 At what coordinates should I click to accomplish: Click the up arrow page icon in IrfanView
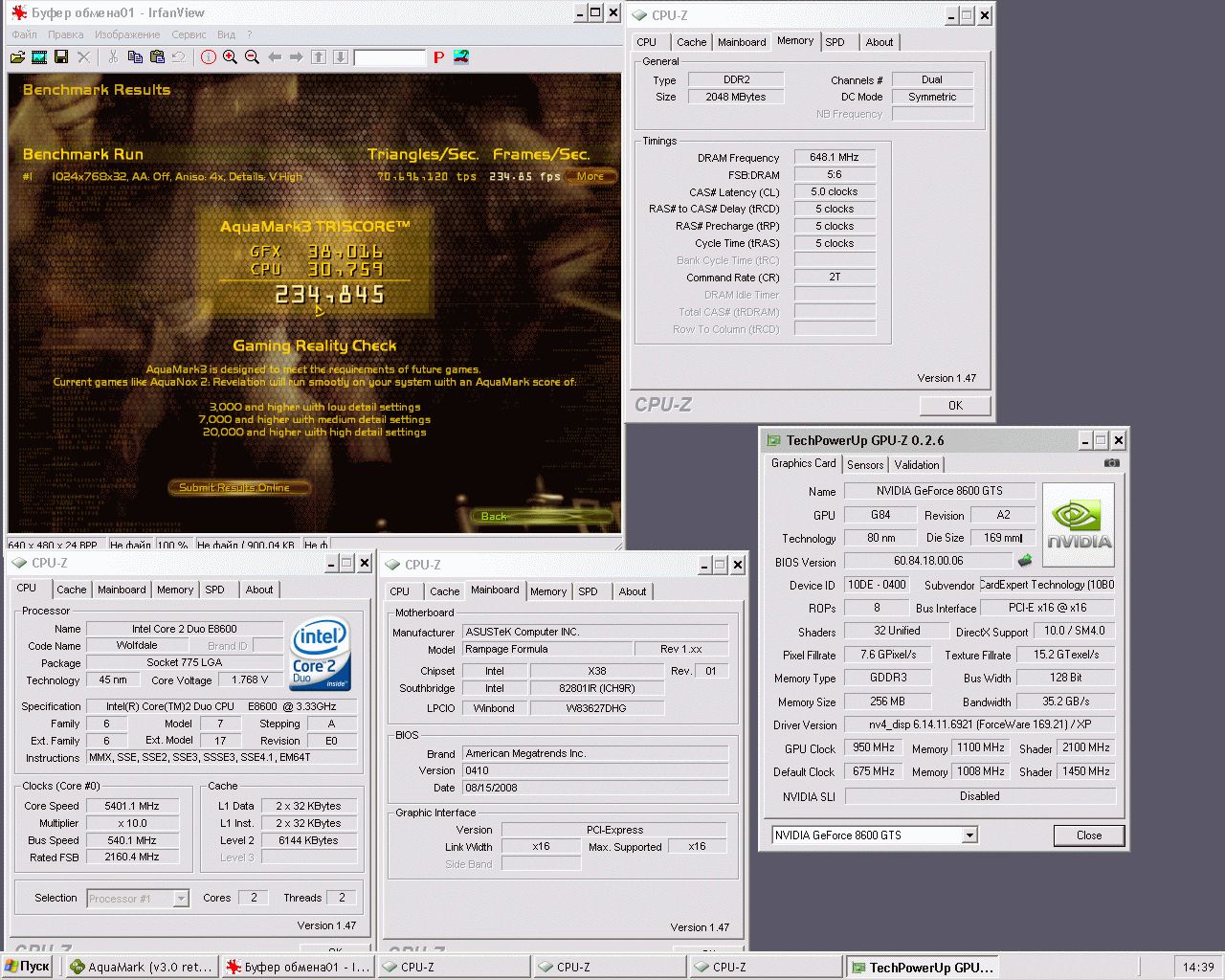tap(319, 57)
